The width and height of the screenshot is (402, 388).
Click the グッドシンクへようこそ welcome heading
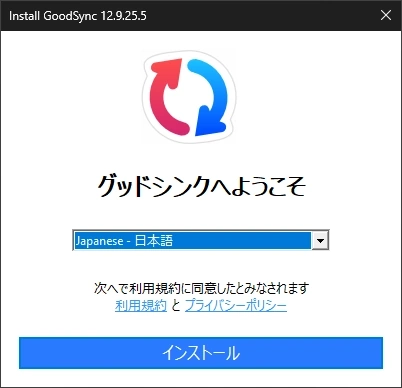click(201, 186)
